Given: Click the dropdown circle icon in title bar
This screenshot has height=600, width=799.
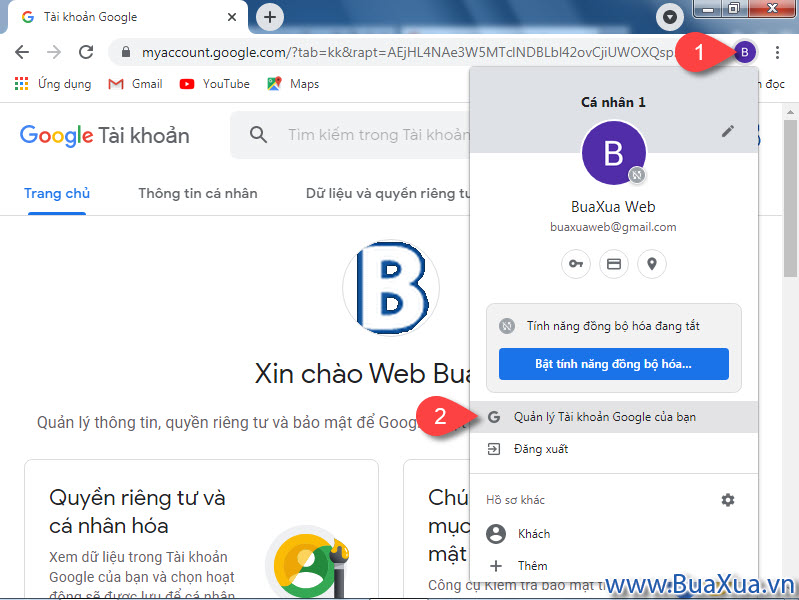Looking at the screenshot, I should click(x=670, y=17).
